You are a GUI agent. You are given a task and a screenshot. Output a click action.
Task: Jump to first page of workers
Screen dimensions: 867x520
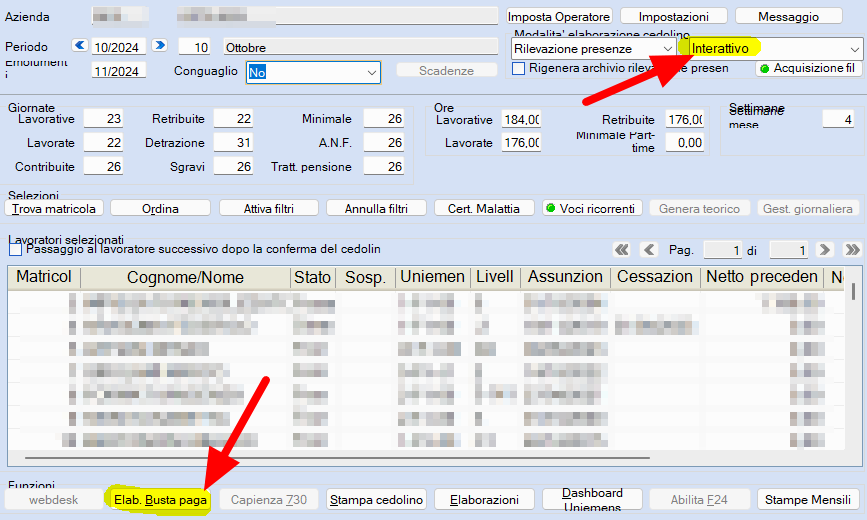tap(622, 250)
